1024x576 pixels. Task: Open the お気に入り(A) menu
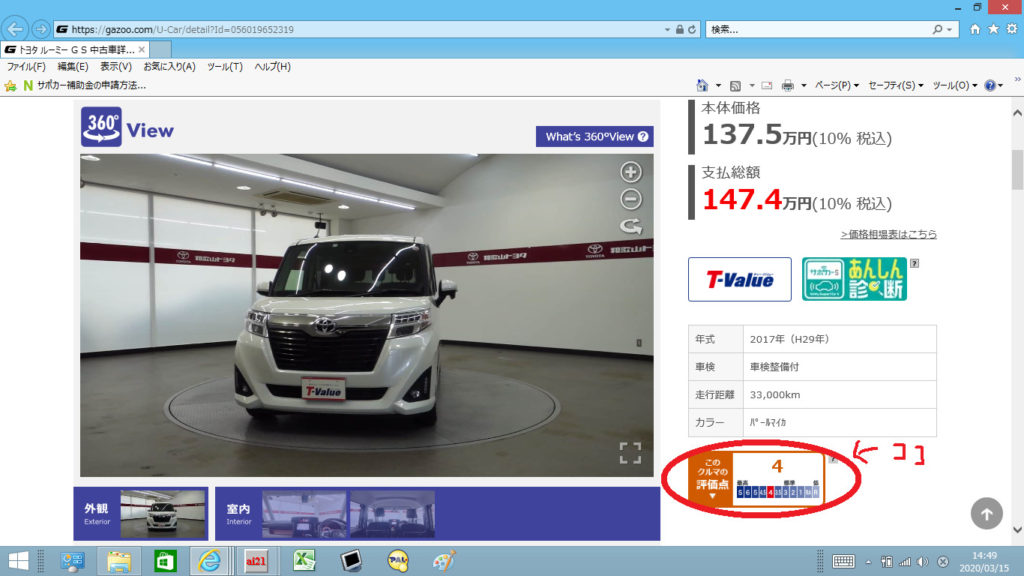(169, 67)
